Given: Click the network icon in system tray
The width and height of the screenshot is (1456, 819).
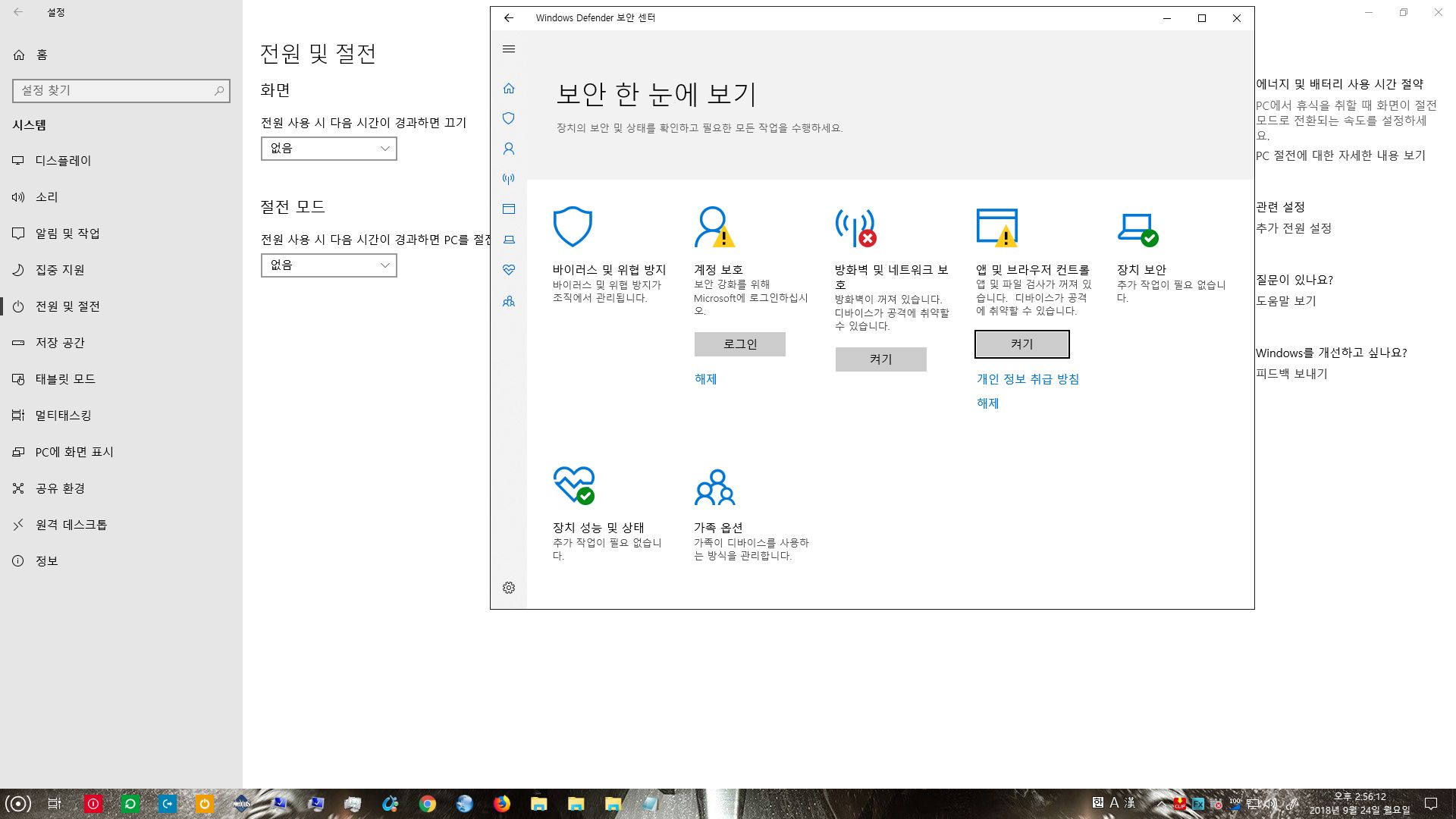Looking at the screenshot, I should click(1253, 804).
